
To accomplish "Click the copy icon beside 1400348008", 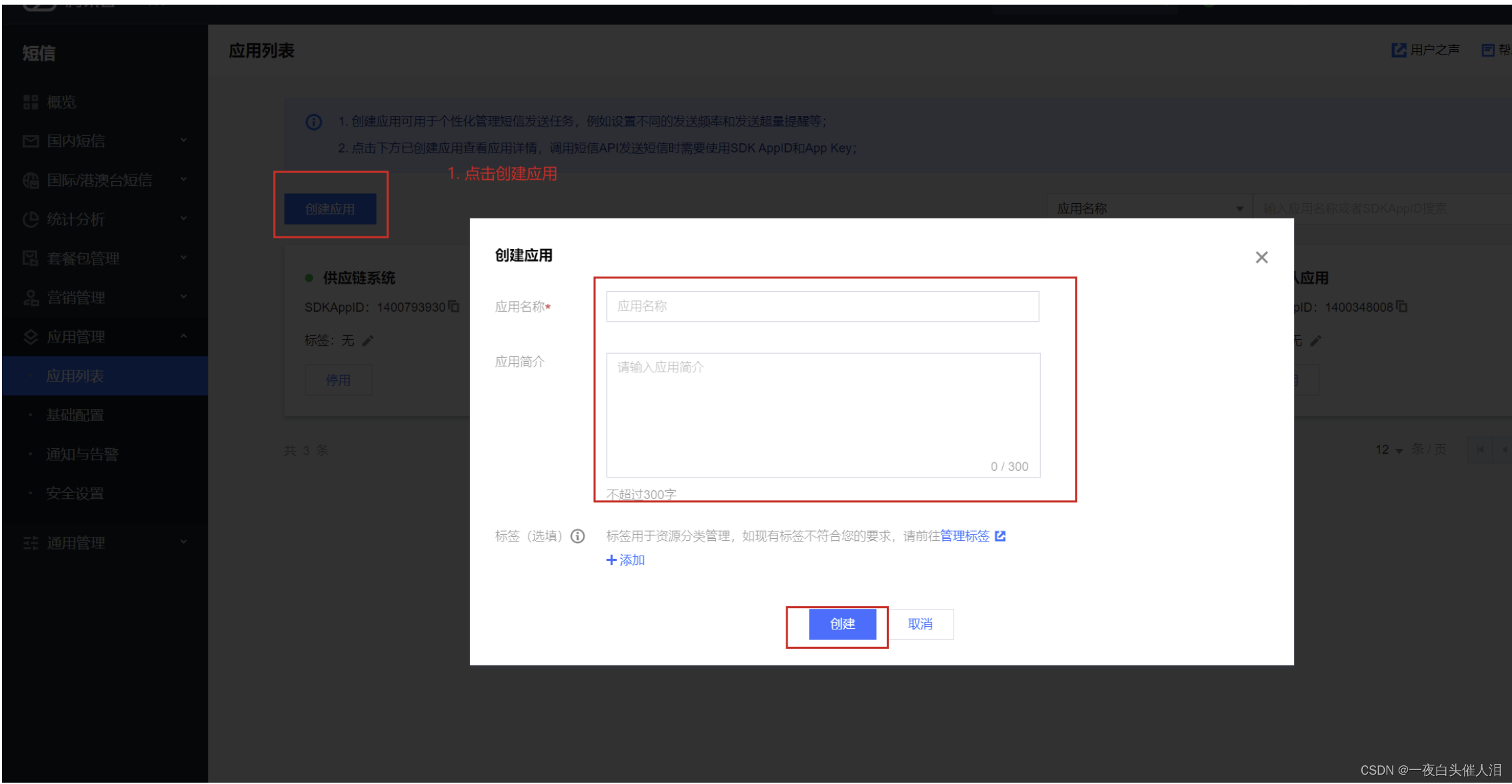I will pyautogui.click(x=1401, y=306).
